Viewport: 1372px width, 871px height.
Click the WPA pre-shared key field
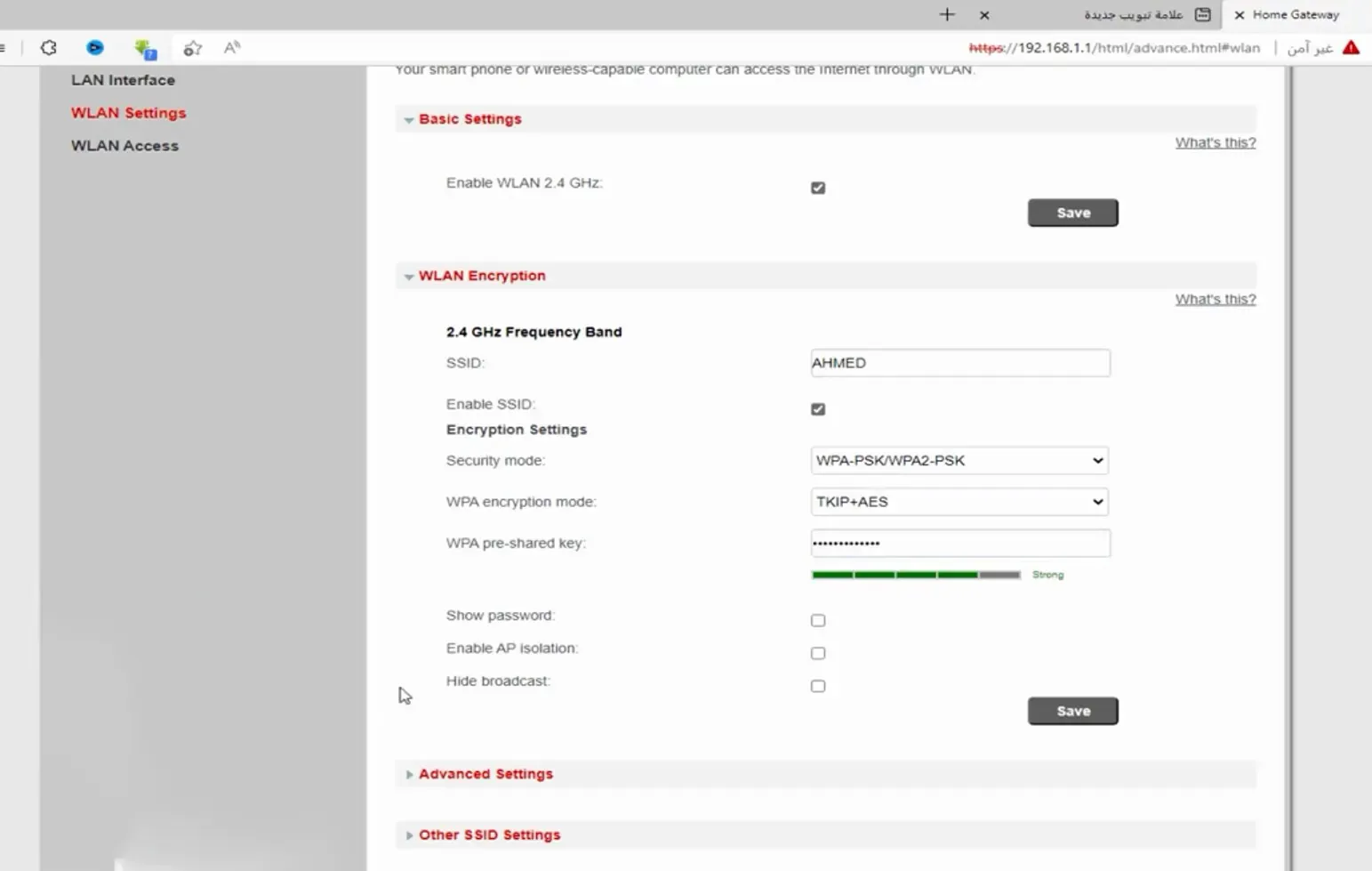point(960,544)
